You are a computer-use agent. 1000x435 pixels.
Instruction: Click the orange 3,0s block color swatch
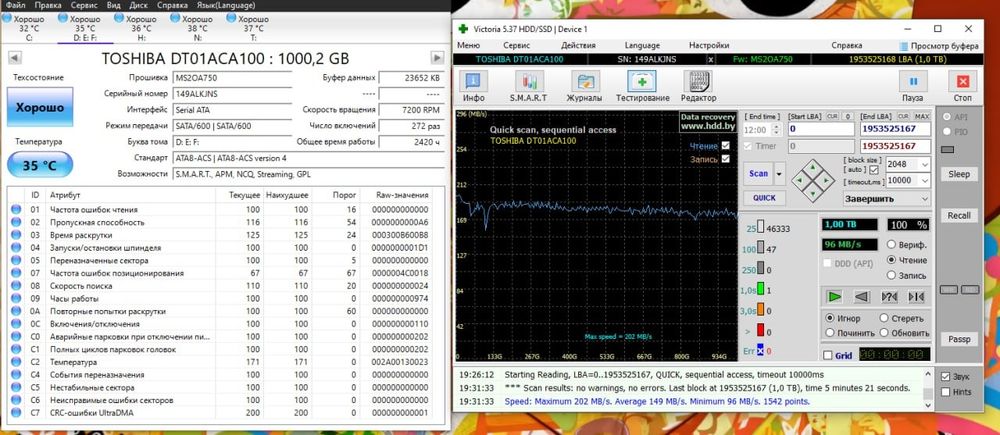(760, 311)
